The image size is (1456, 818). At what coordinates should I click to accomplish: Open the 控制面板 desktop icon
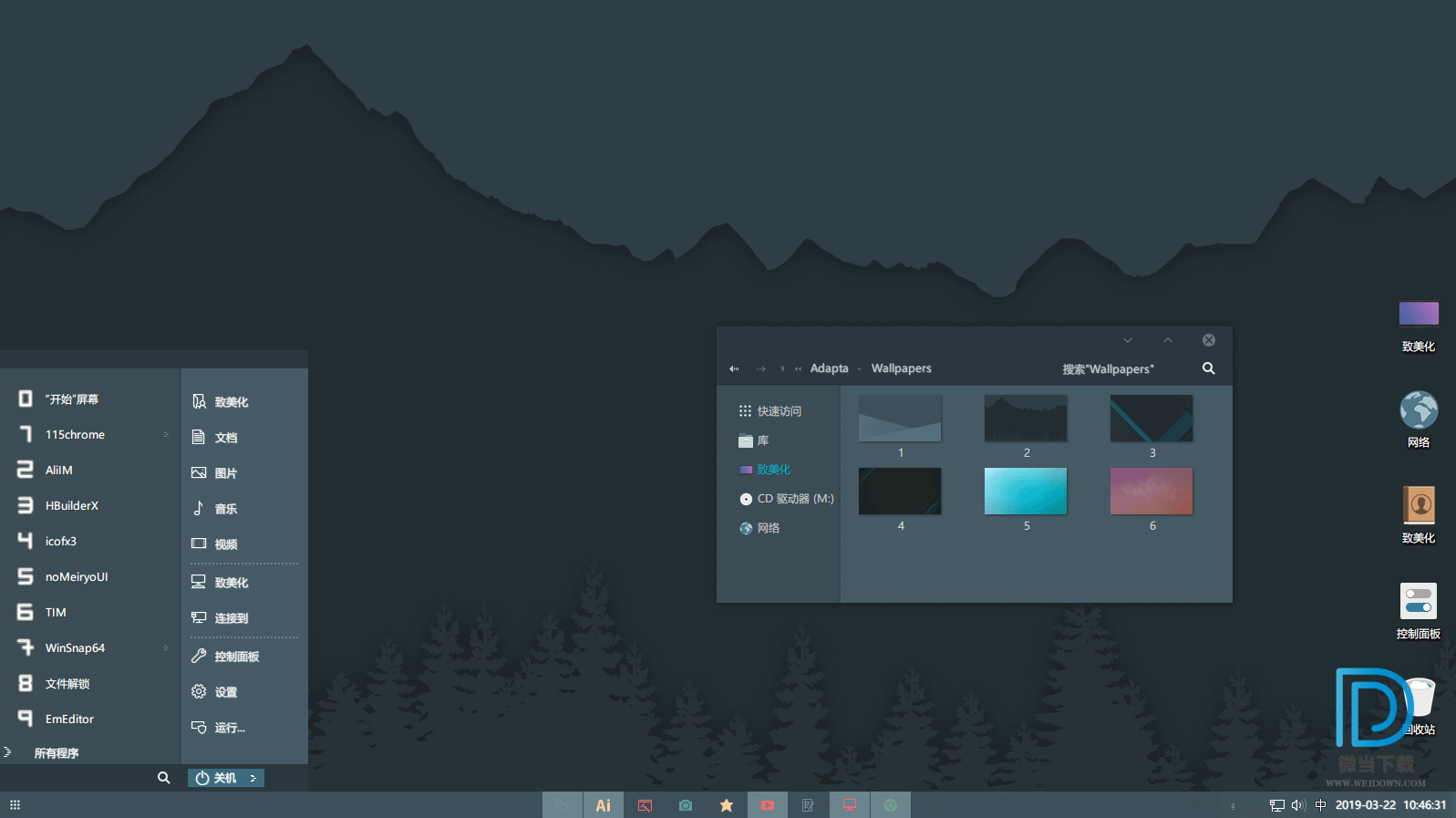[x=1419, y=611]
